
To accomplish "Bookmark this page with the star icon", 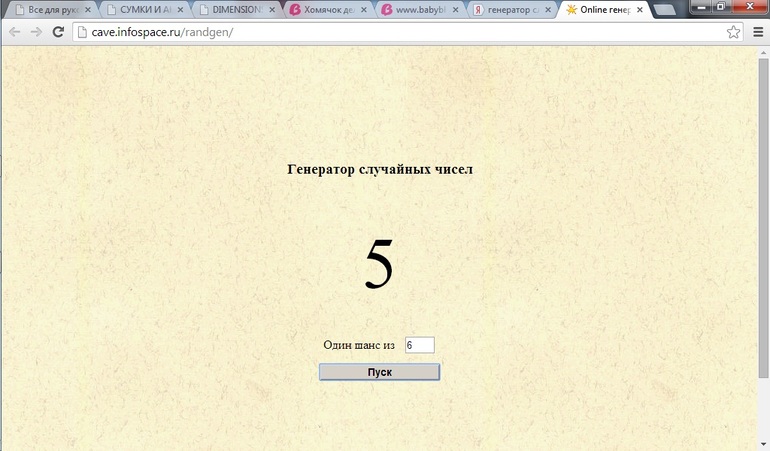I will tap(734, 32).
